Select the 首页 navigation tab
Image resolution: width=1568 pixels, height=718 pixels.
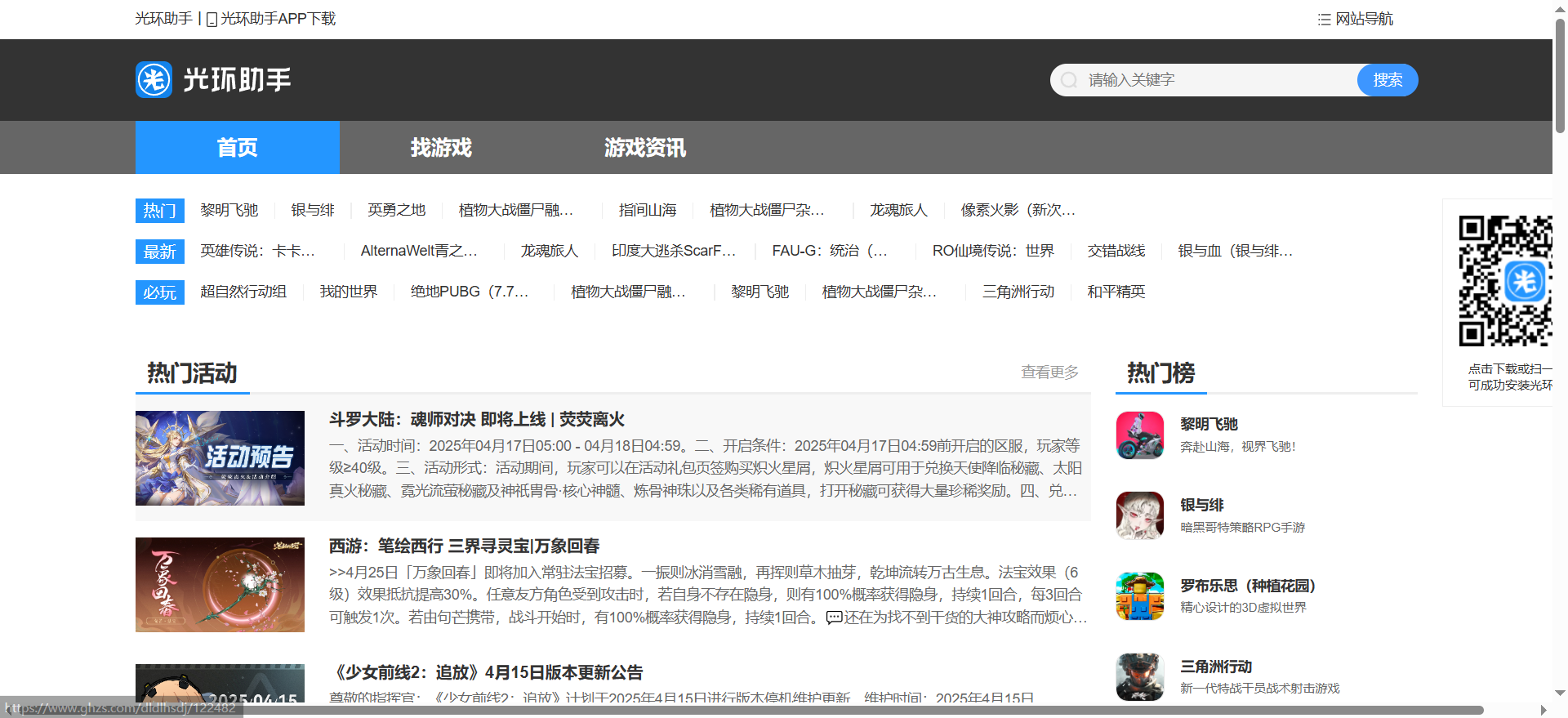(x=237, y=148)
